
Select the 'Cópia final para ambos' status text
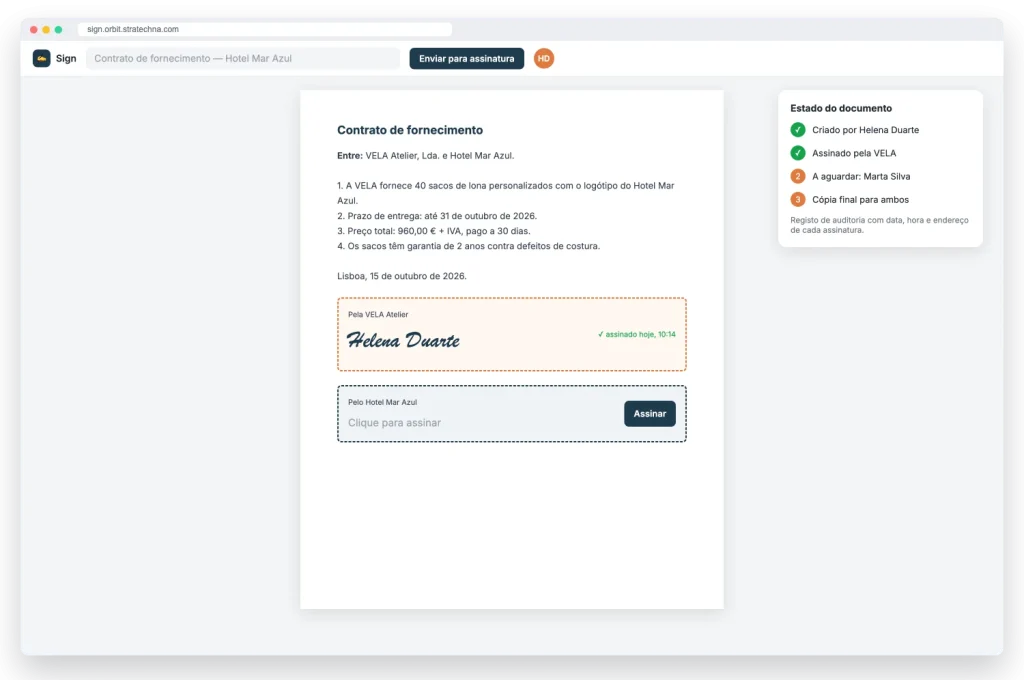point(860,199)
